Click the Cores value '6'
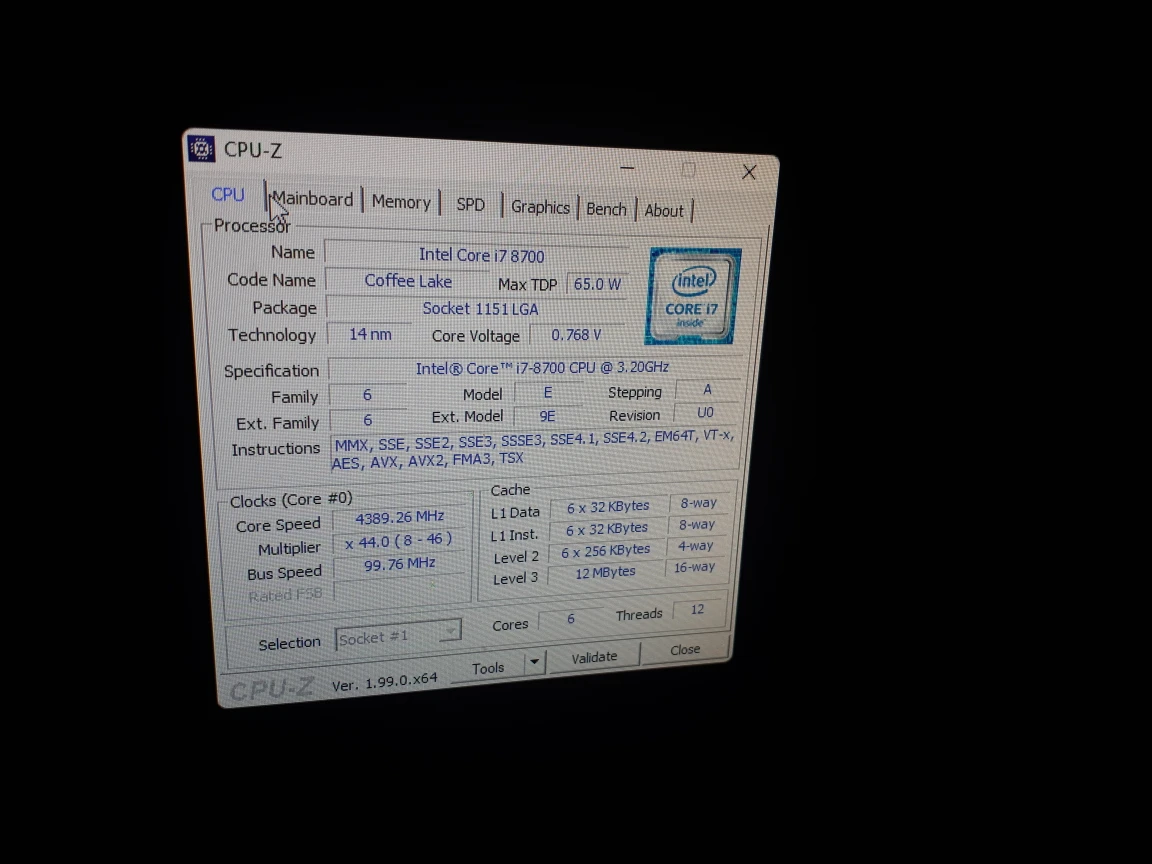The image size is (1152, 864). [x=570, y=619]
